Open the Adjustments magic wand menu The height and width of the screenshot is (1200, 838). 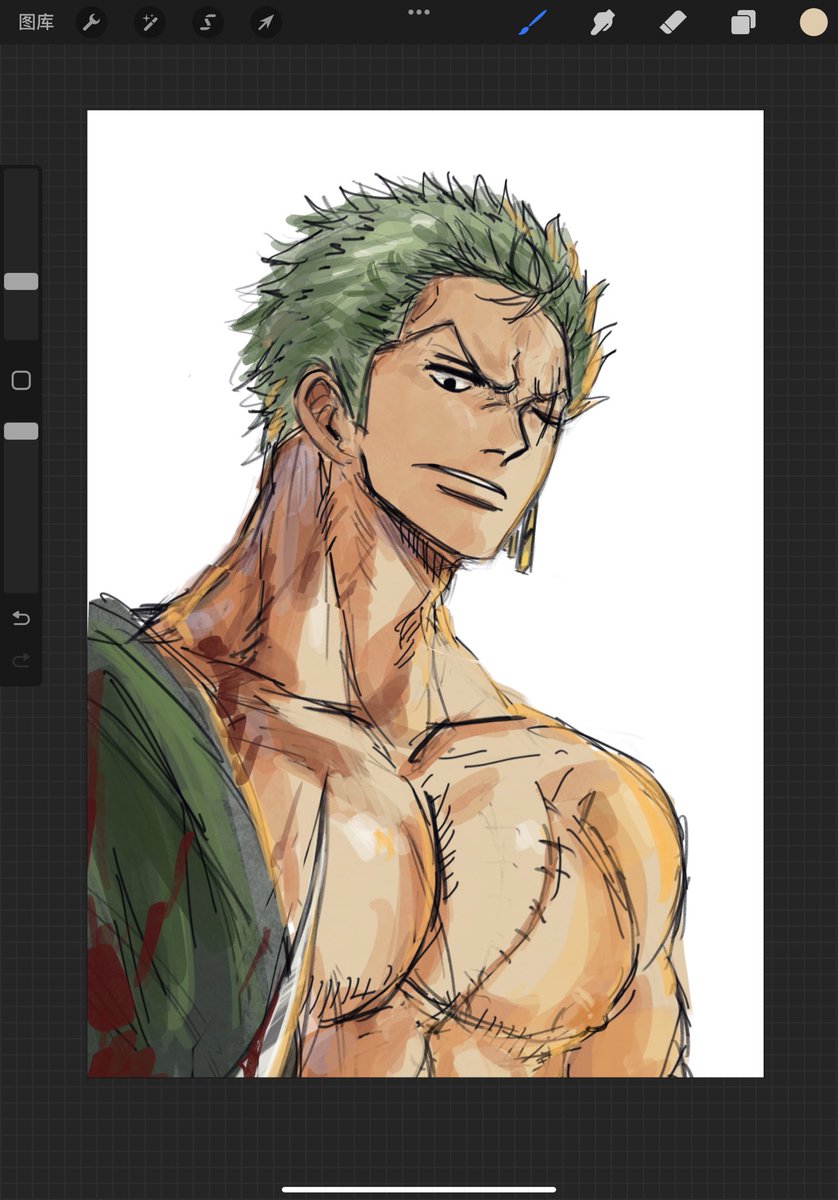coord(150,22)
